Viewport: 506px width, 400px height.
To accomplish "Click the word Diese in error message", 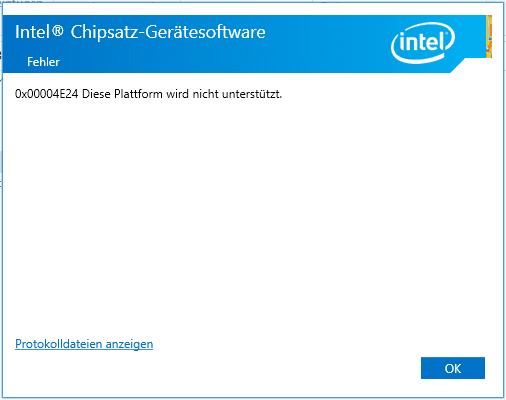I will pyautogui.click(x=96, y=94).
